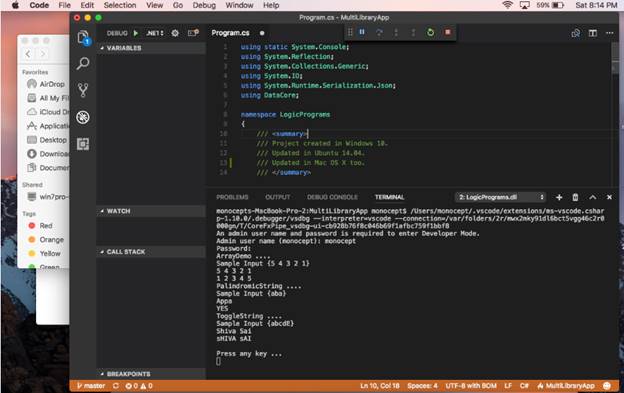Open the Apple menu
624x393 pixels.
(x=15, y=5)
